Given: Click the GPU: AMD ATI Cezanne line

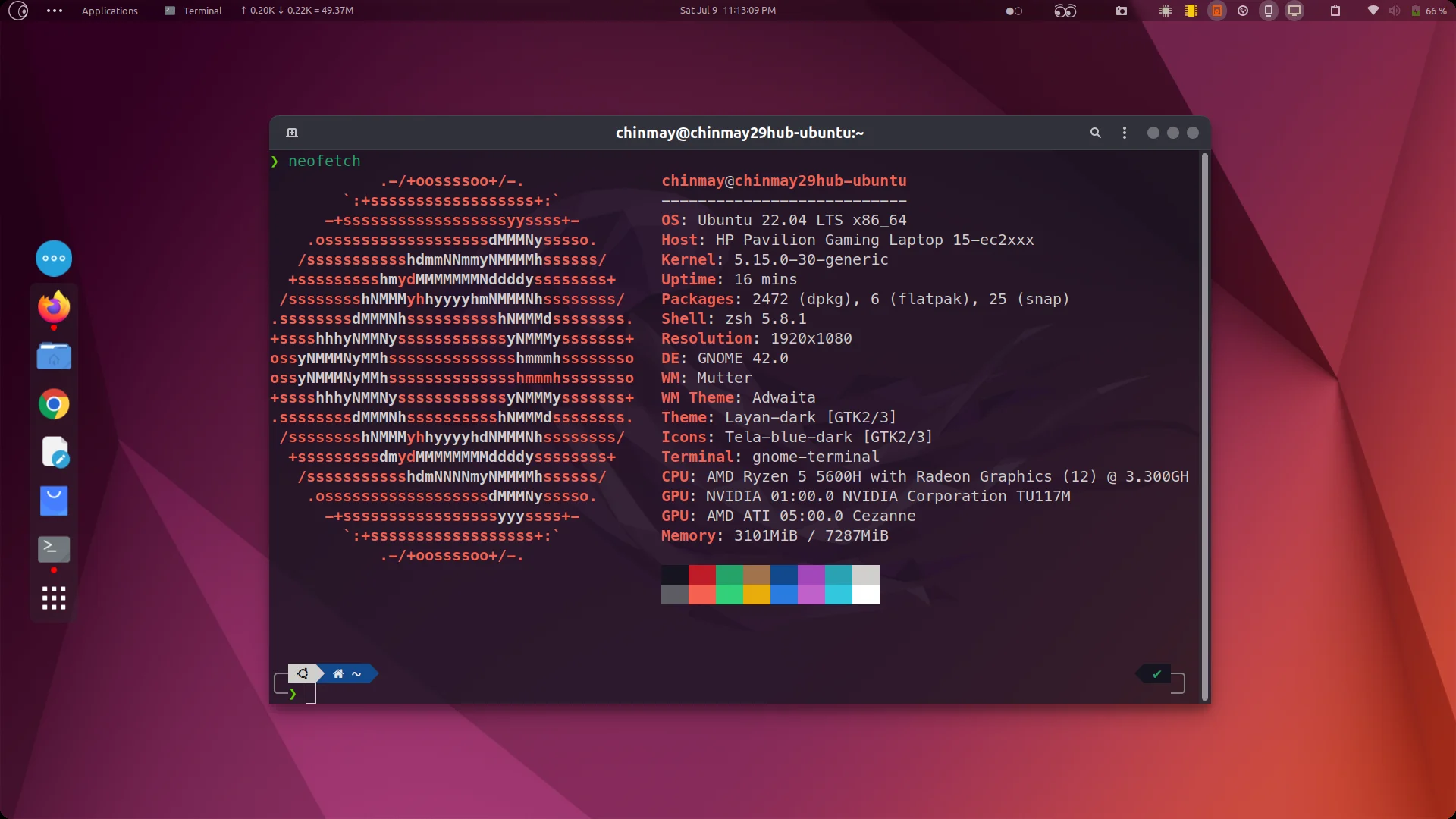Looking at the screenshot, I should click(789, 516).
